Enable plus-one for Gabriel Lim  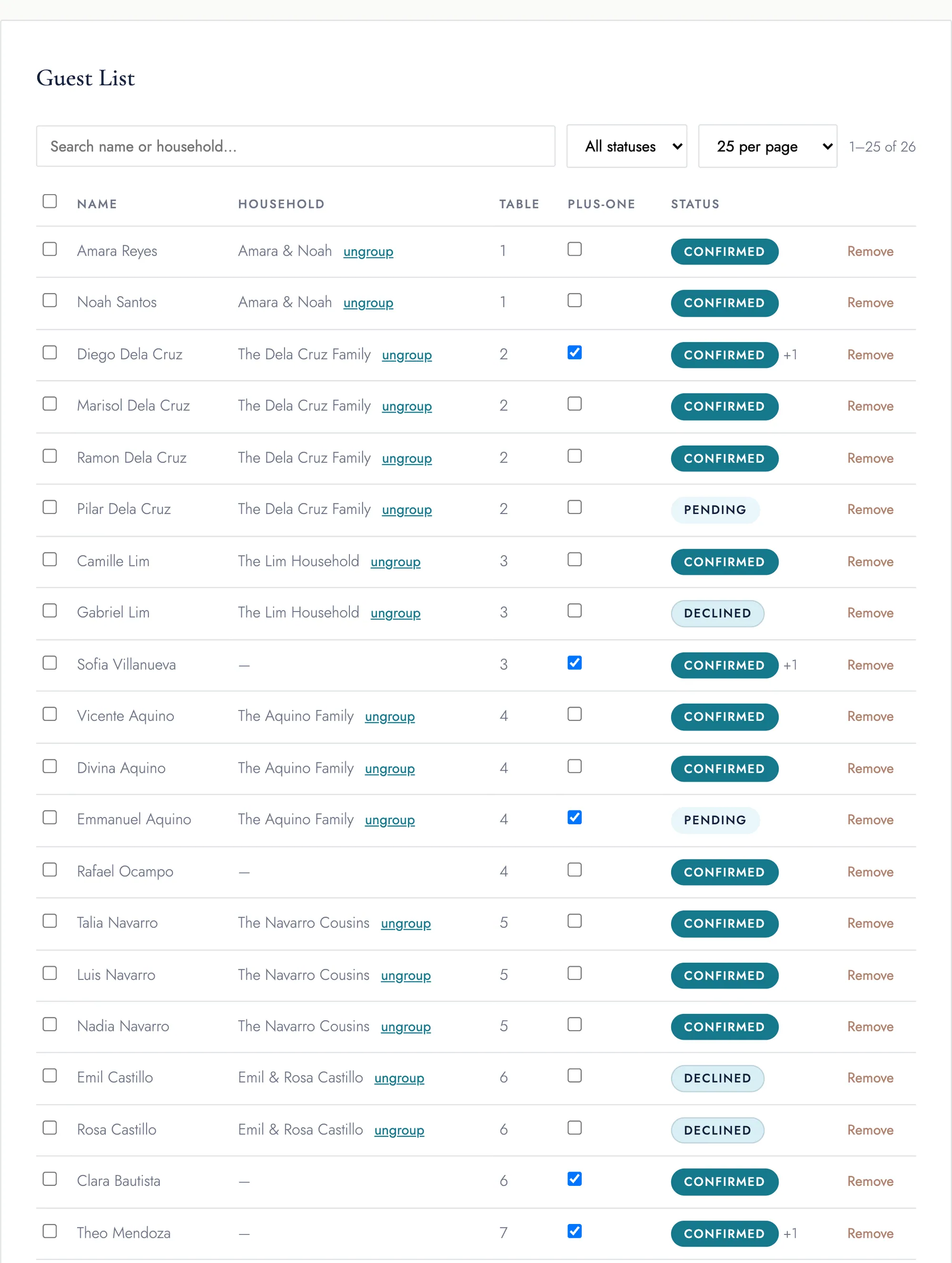575,611
